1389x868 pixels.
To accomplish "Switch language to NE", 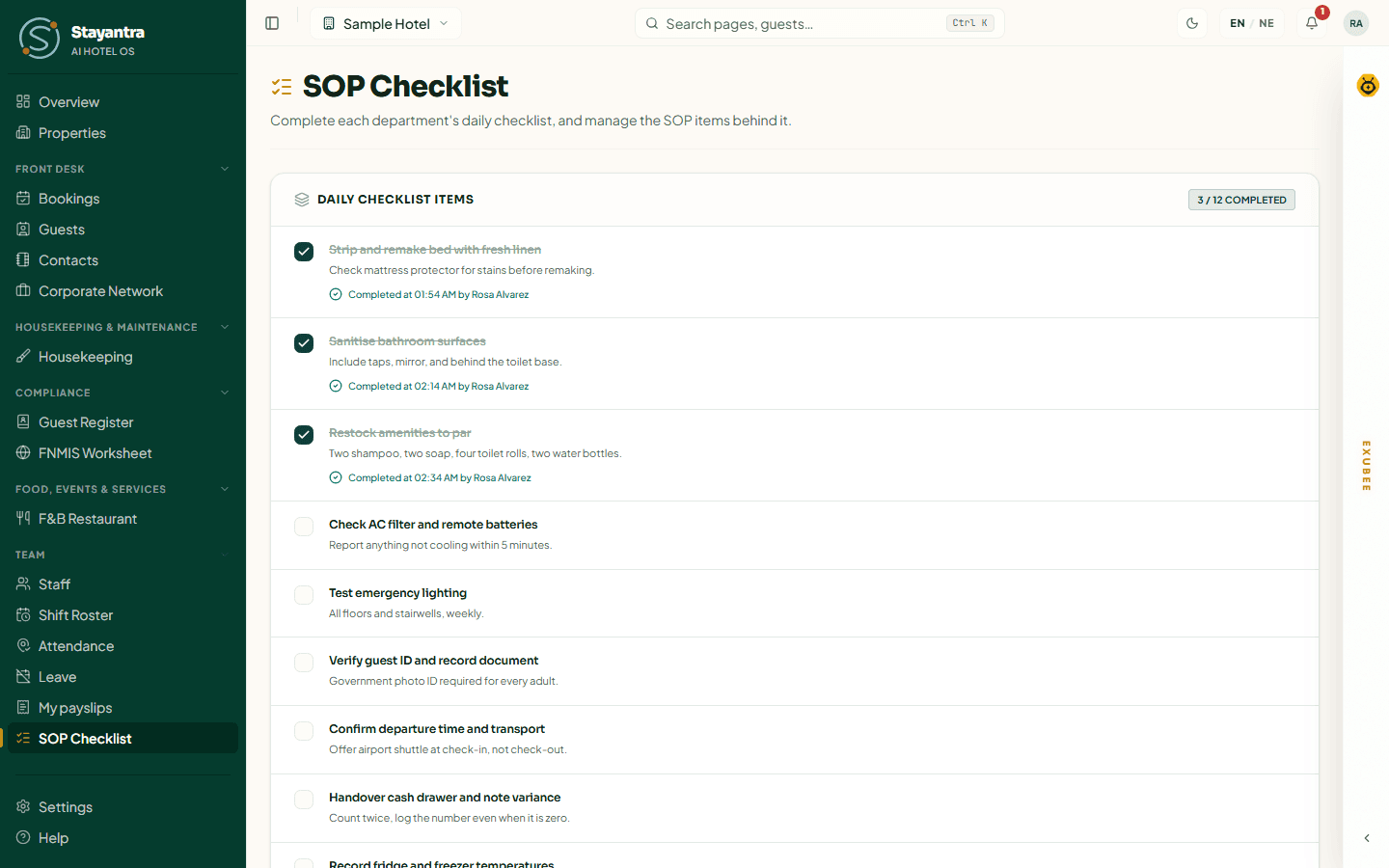I will point(1266,23).
